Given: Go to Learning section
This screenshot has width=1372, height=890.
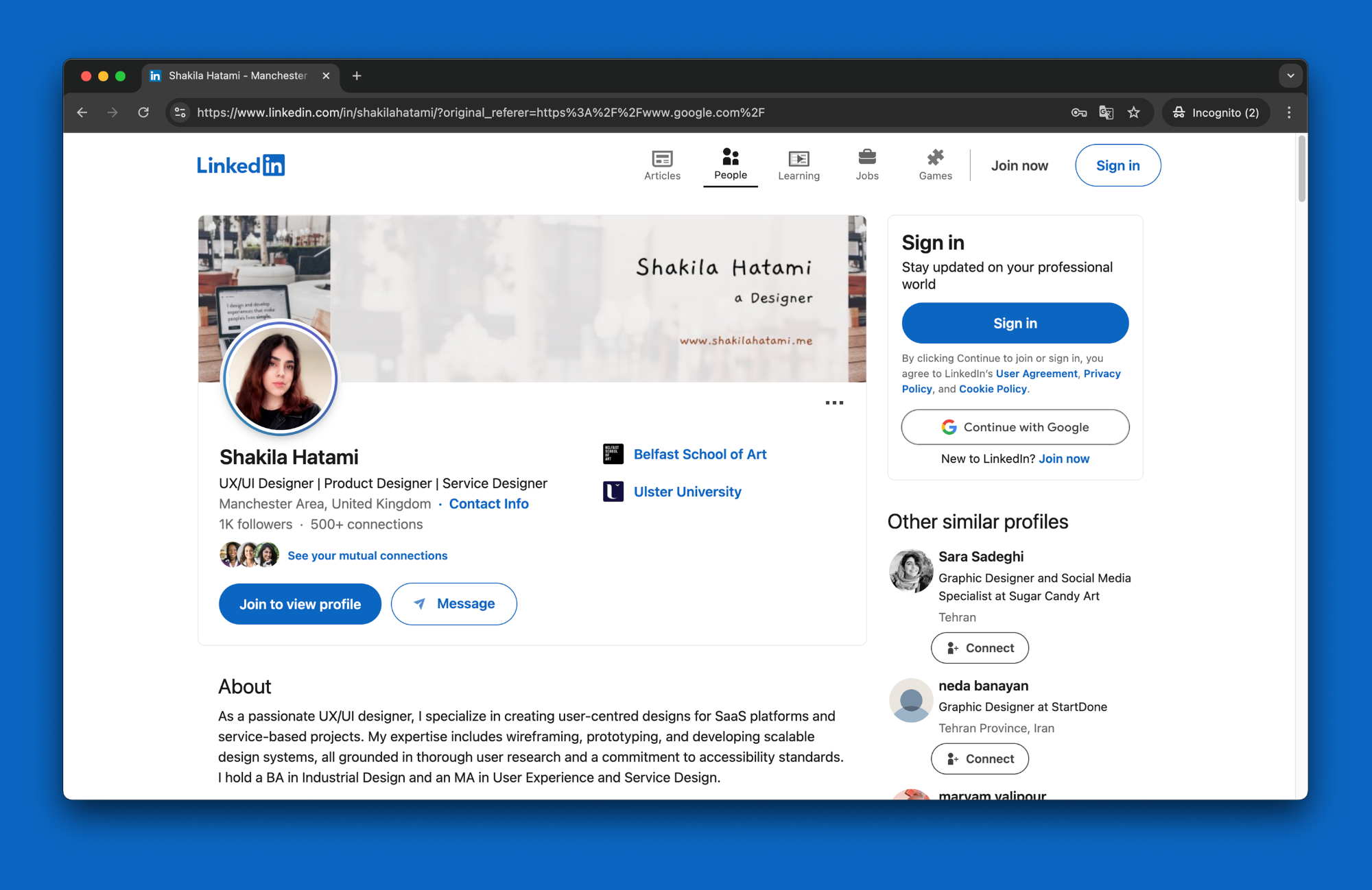Looking at the screenshot, I should tap(799, 165).
